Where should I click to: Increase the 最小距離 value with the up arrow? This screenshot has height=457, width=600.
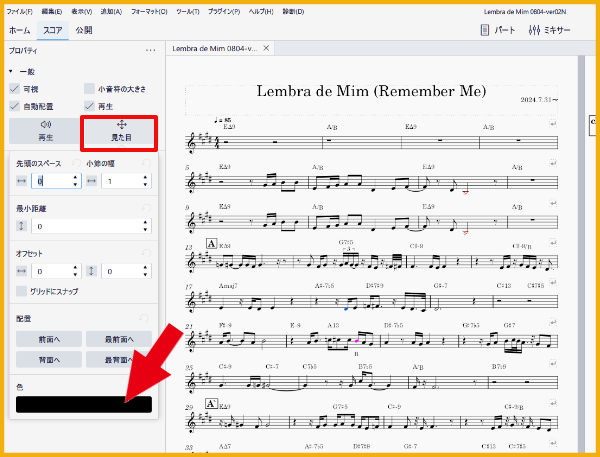coord(145,222)
